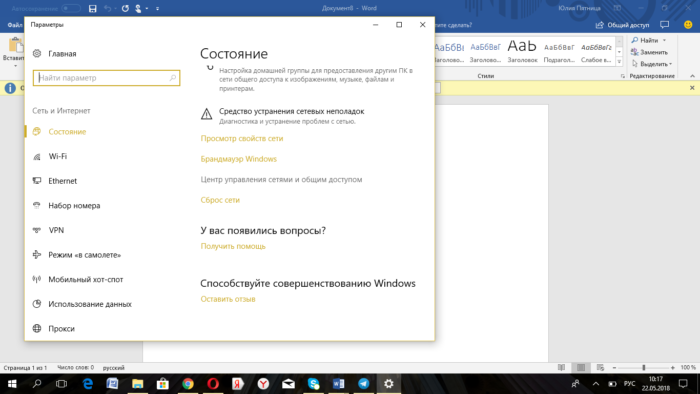Open the dropdown arrow next to Найти
700x394 pixels.
click(664, 40)
